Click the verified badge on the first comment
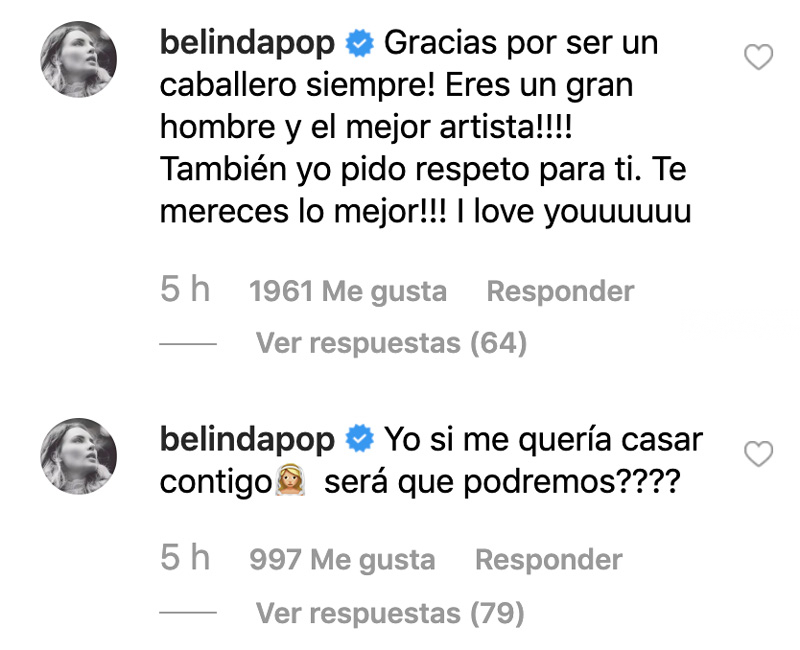Image resolution: width=800 pixels, height=650 pixels. click(x=359, y=44)
